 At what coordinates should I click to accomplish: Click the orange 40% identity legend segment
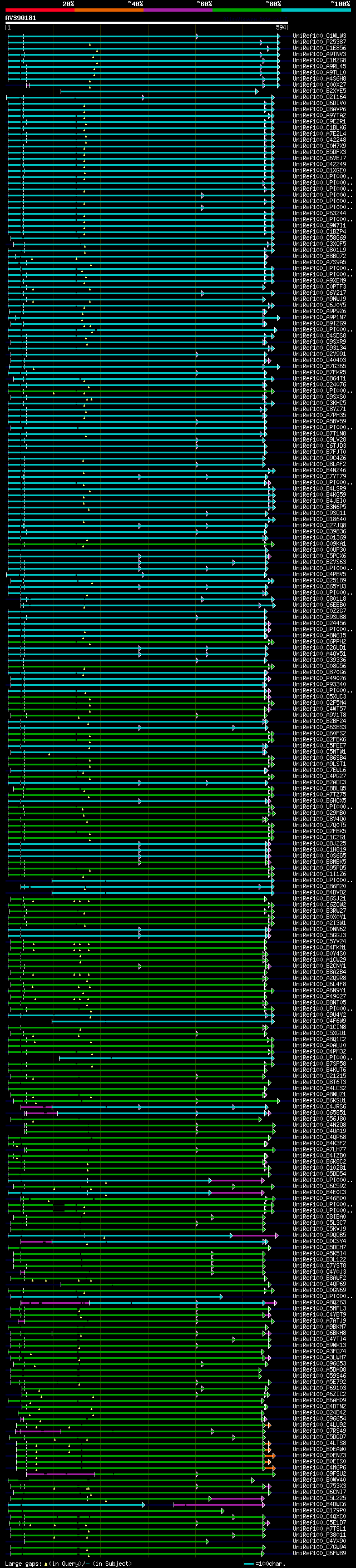[x=109, y=10]
